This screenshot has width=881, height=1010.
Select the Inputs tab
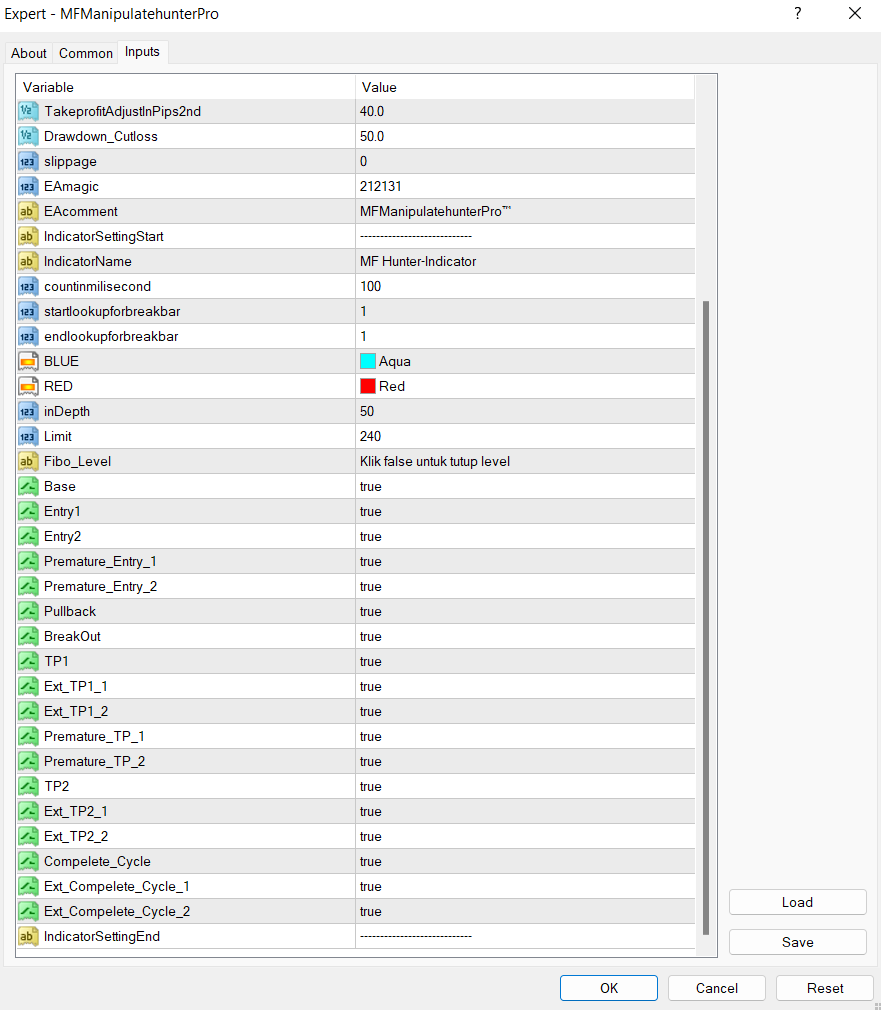pyautogui.click(x=142, y=52)
